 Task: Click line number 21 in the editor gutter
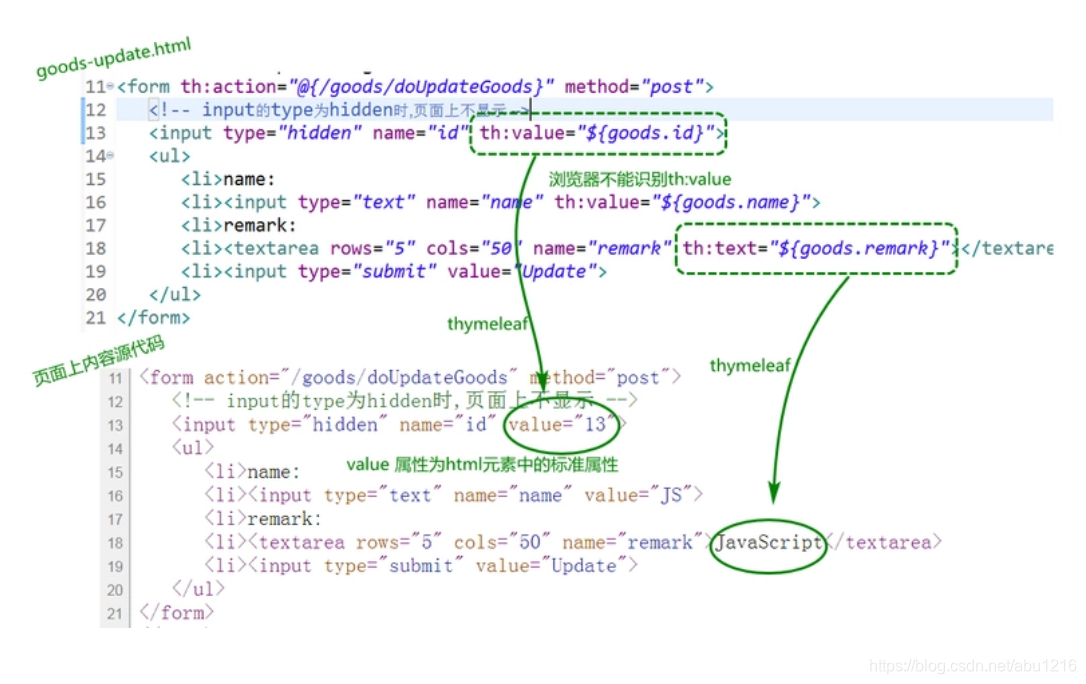coord(96,317)
